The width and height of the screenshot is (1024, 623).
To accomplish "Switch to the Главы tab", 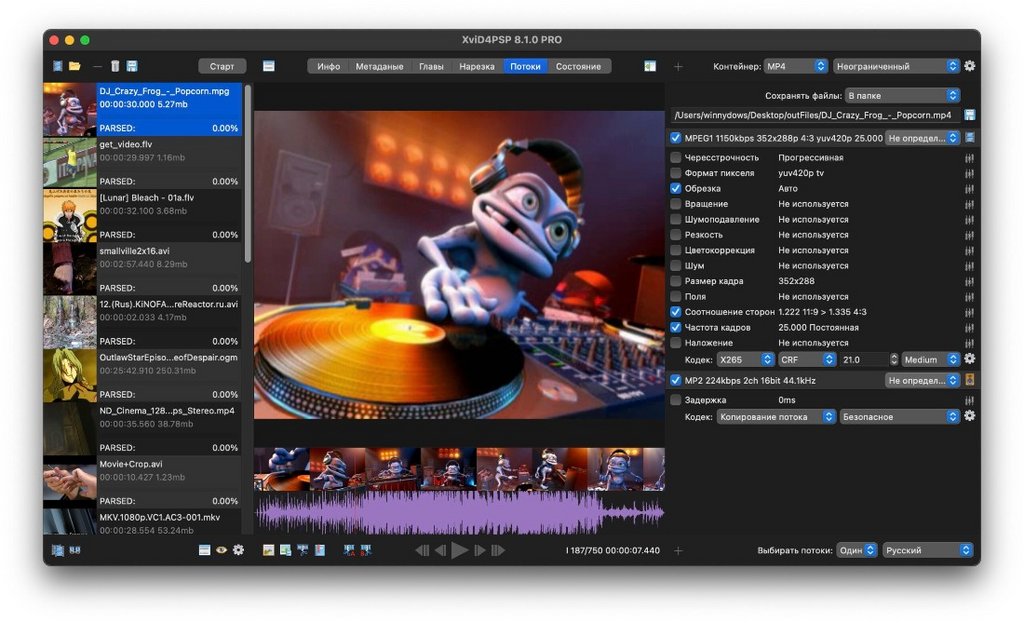I will [431, 66].
